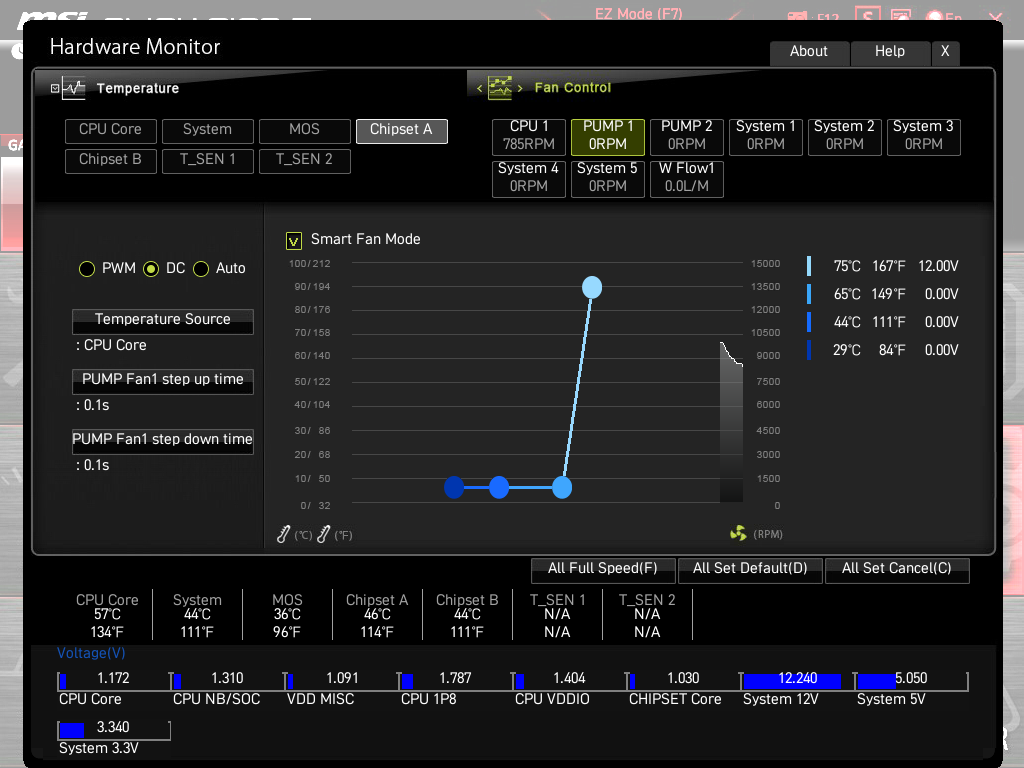Click the Chipset A 46°C reading
This screenshot has width=1024, height=768.
tap(377, 616)
